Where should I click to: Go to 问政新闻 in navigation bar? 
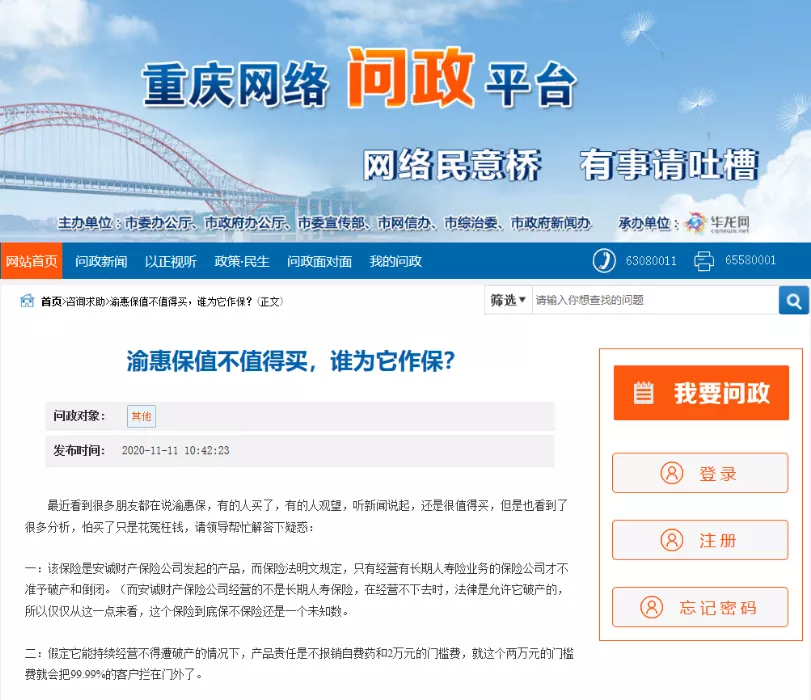101,261
